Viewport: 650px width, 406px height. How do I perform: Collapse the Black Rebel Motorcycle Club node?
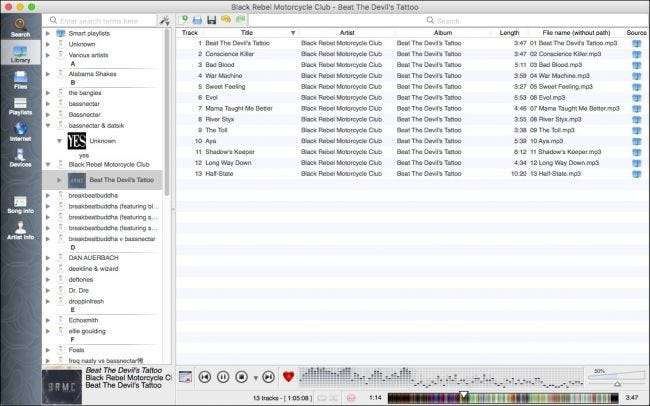[48, 164]
